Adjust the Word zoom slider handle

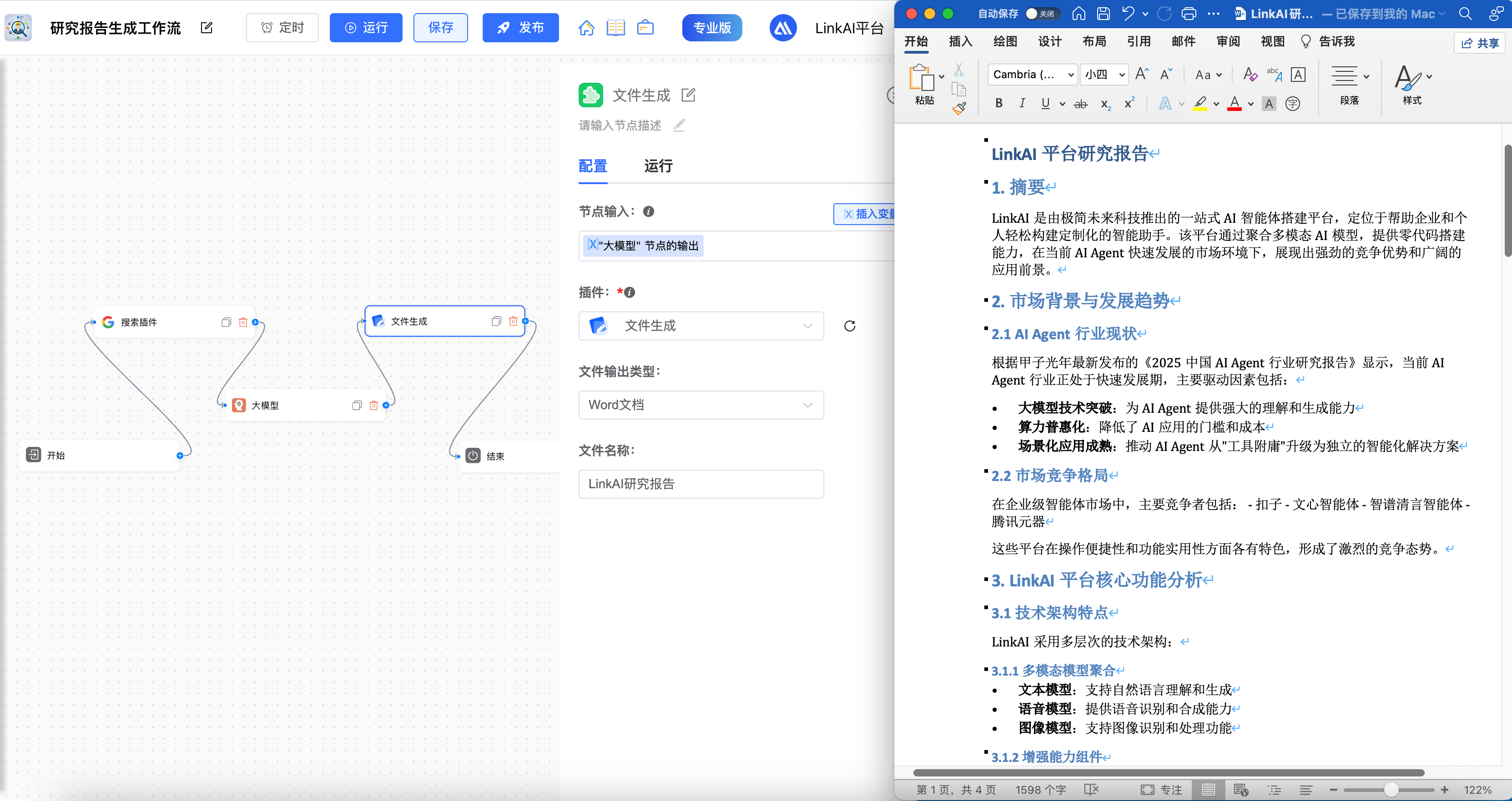(1391, 790)
